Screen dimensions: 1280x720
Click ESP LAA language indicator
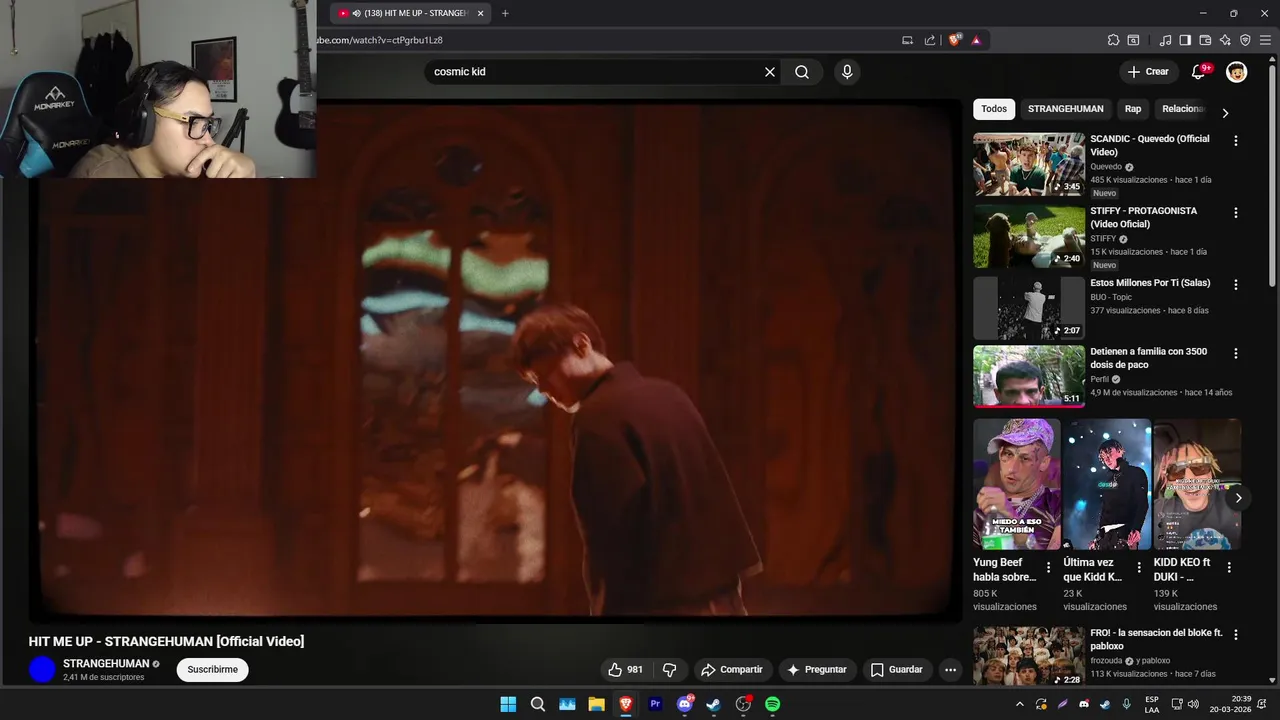point(1152,704)
